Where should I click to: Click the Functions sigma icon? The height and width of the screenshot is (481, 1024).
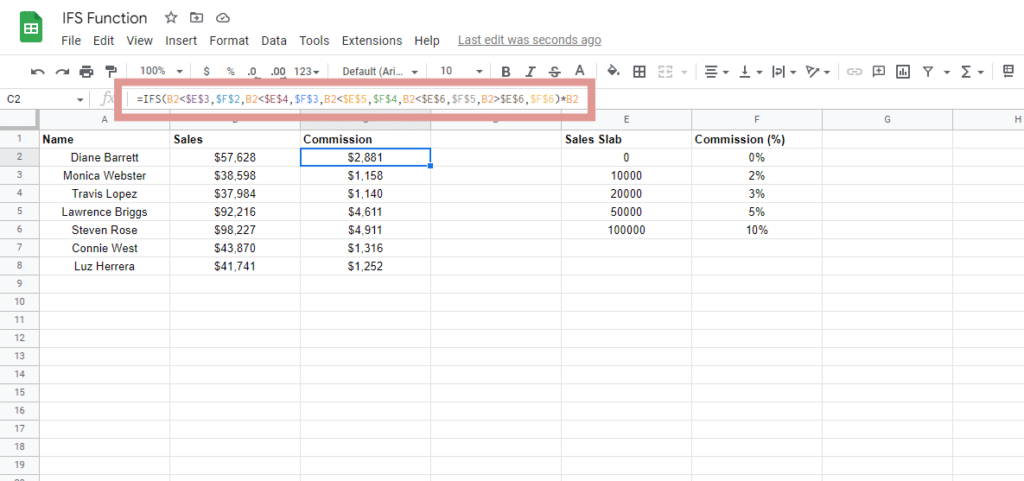click(x=966, y=71)
